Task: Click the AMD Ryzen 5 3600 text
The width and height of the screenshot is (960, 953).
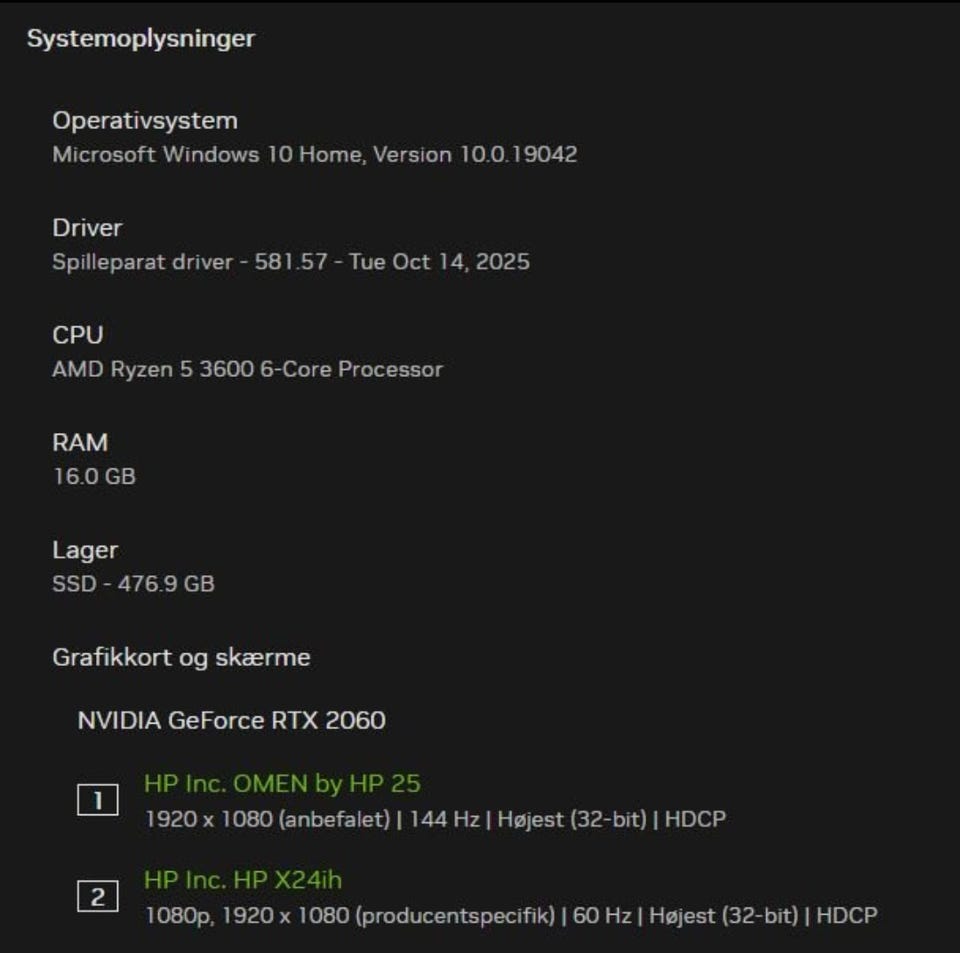Action: 247,369
